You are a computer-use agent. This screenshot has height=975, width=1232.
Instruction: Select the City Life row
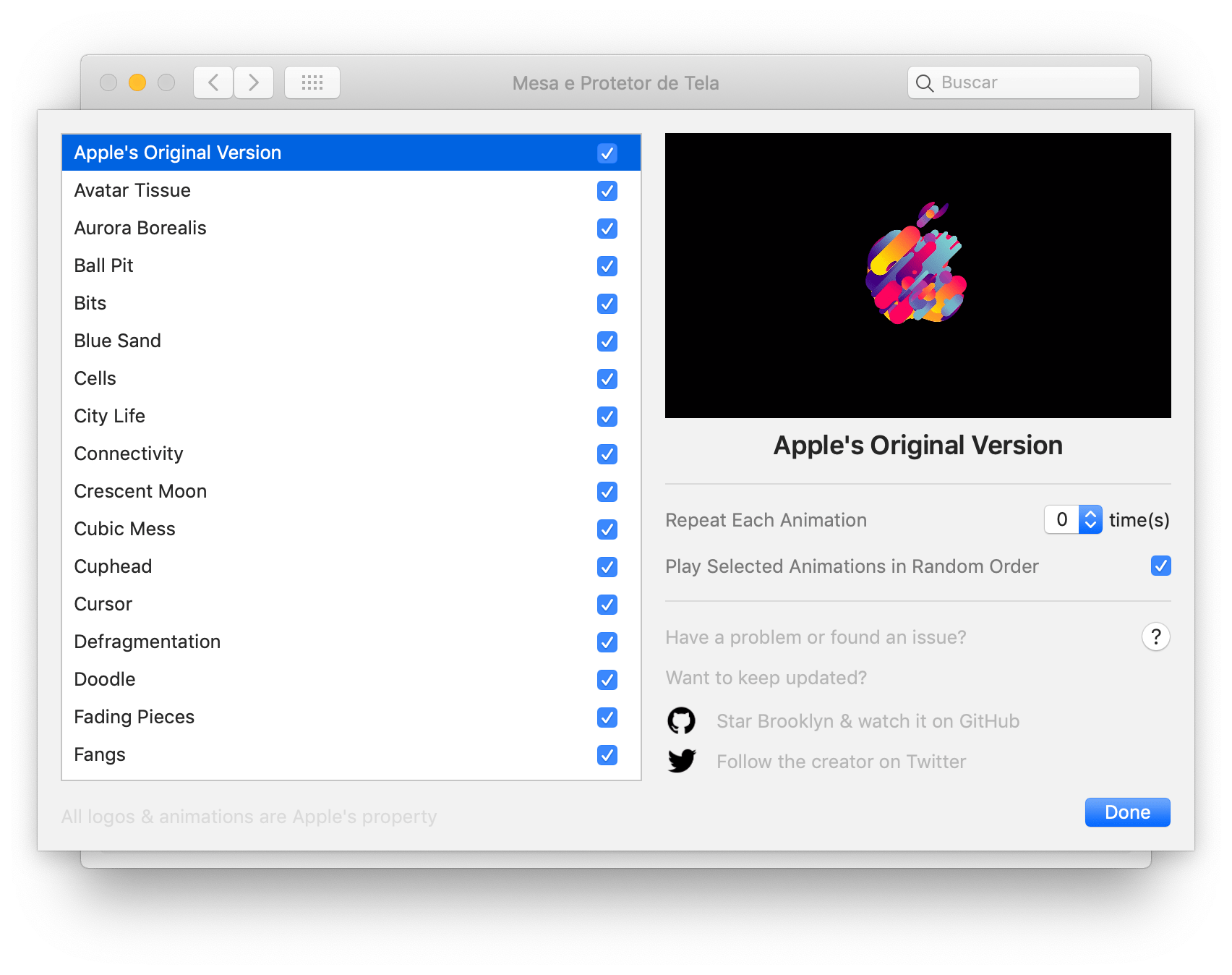(351, 416)
